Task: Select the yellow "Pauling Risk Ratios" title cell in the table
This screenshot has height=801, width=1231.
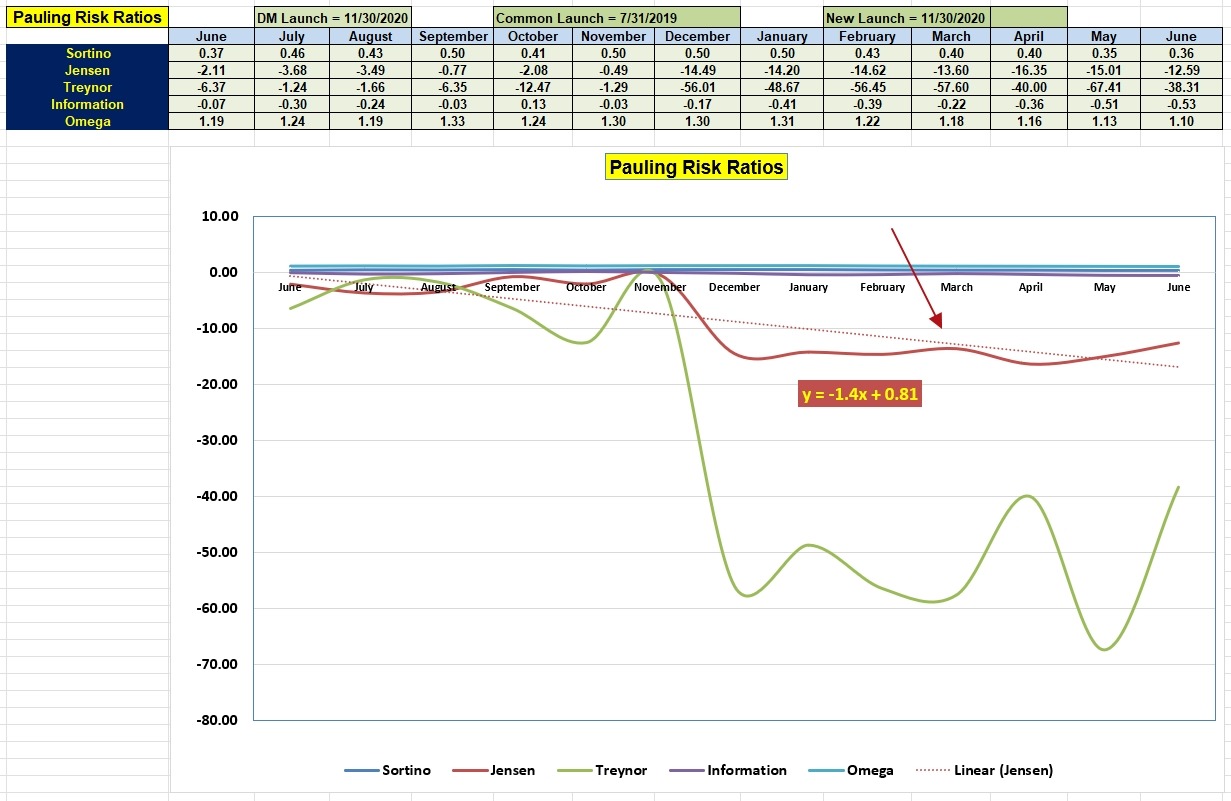Action: [85, 17]
